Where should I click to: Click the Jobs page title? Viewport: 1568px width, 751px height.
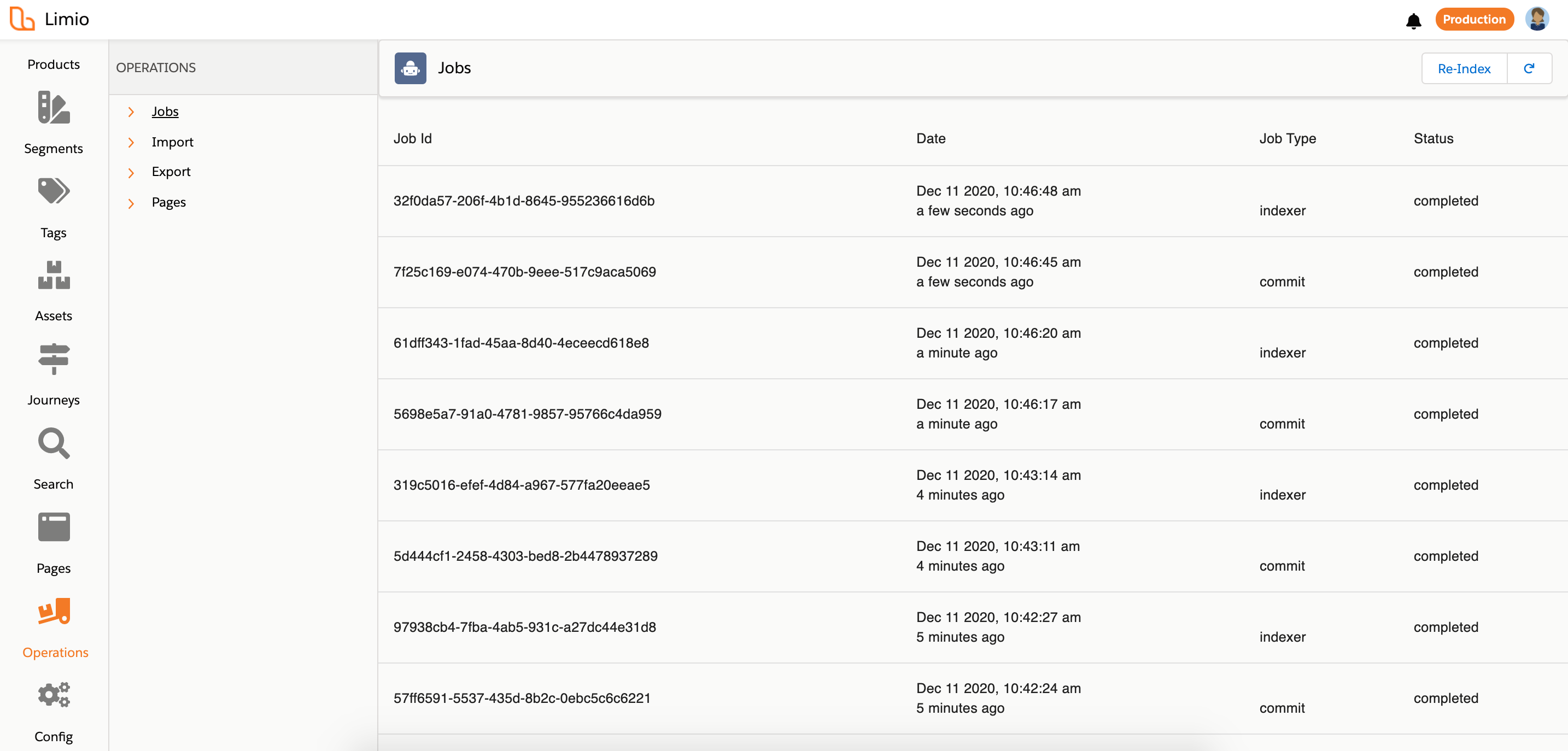454,68
